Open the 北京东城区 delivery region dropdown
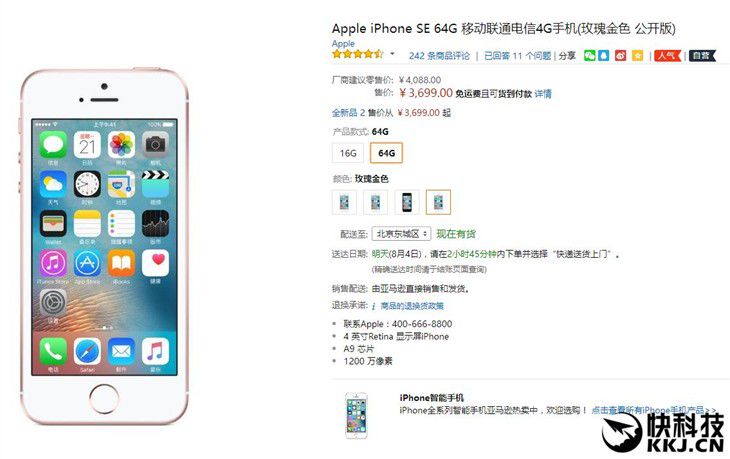Image resolution: width=730 pixels, height=459 pixels. (401, 234)
